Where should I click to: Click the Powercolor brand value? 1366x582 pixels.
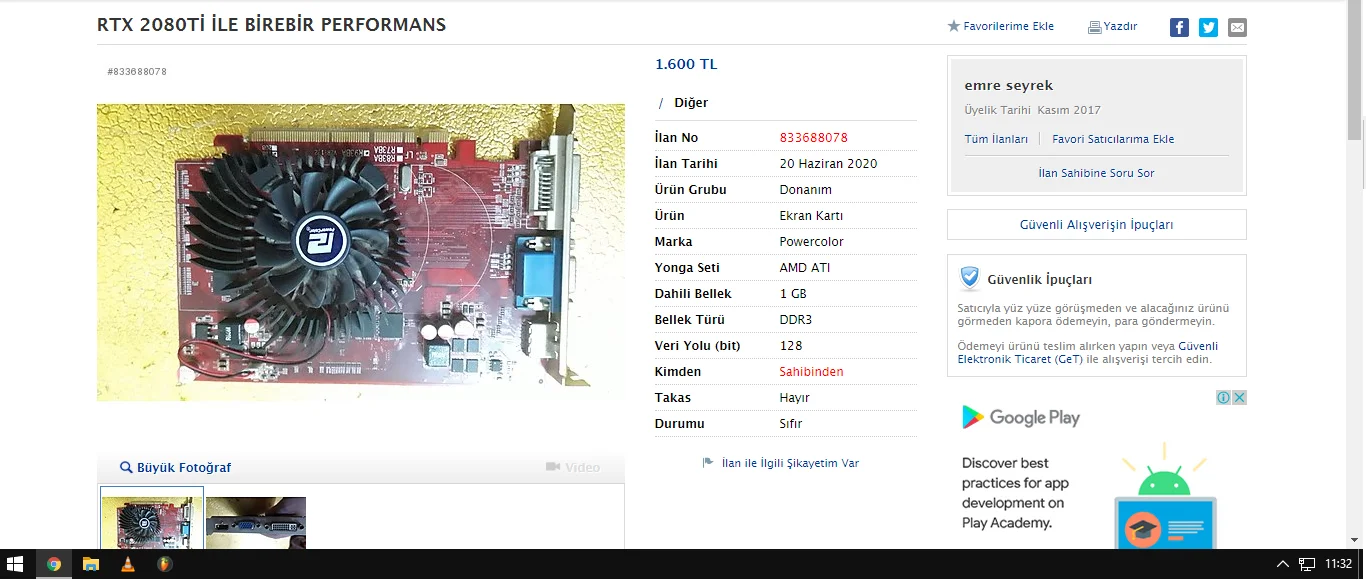[811, 241]
